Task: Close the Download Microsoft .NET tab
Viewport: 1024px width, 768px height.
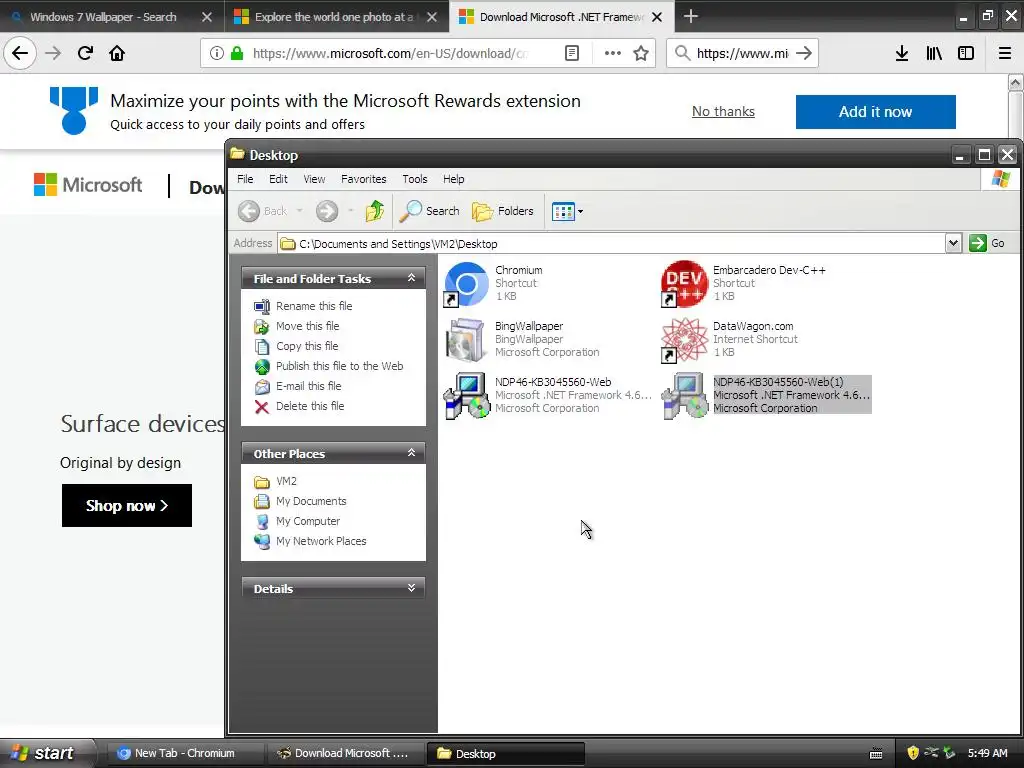Action: (657, 17)
